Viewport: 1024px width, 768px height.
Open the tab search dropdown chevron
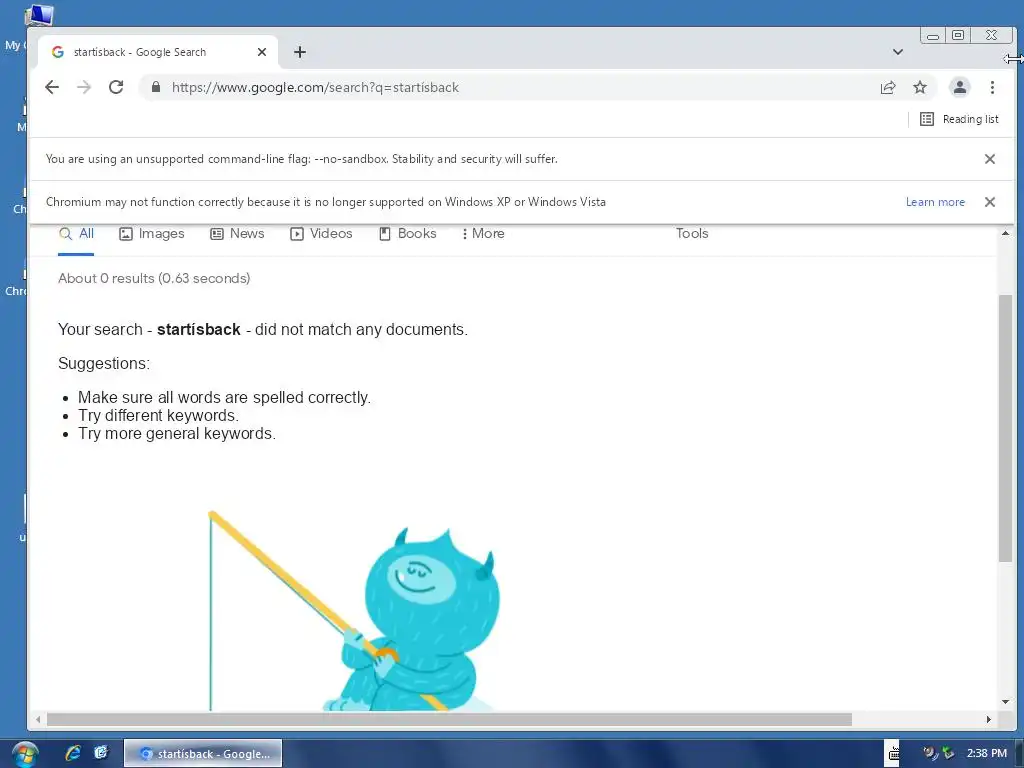tap(897, 52)
